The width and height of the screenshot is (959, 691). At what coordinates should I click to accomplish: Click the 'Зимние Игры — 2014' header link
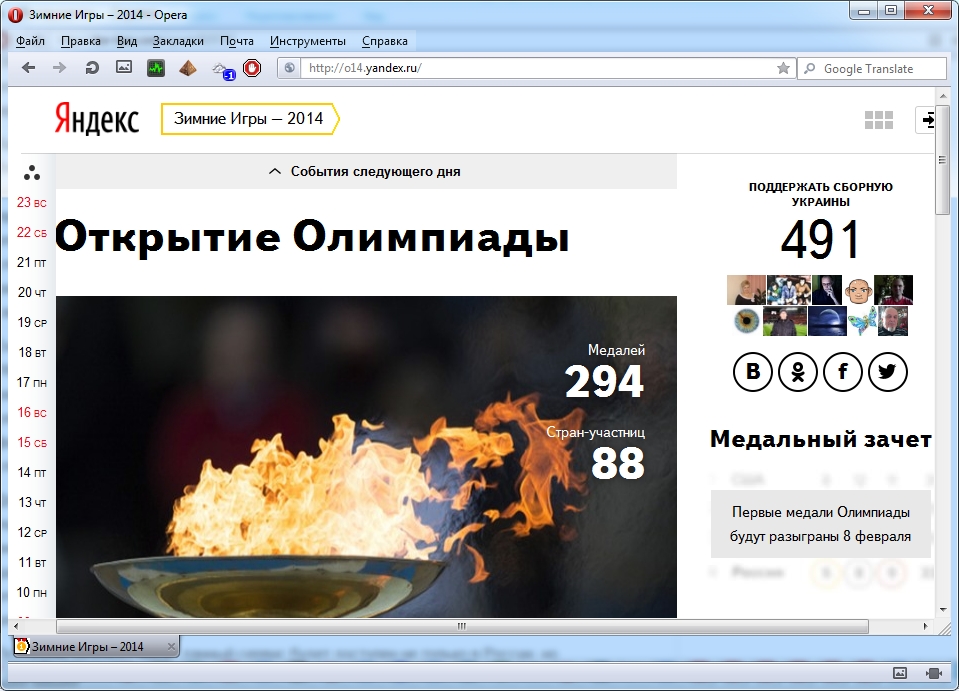[249, 119]
